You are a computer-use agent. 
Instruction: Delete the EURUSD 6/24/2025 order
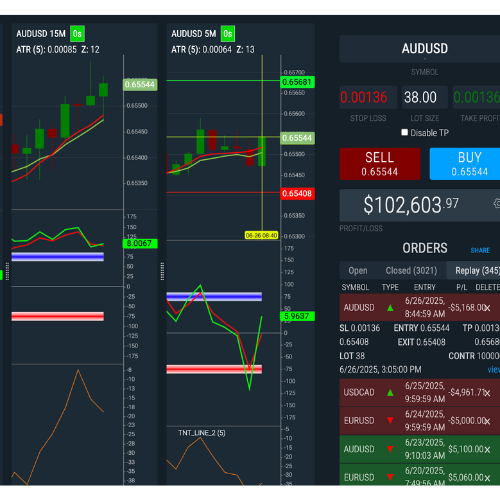point(487,421)
